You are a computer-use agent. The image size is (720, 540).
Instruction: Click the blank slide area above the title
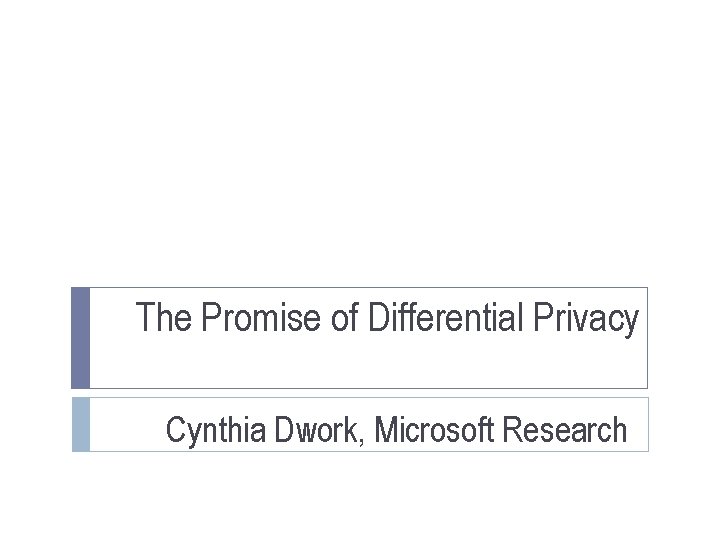(360, 150)
